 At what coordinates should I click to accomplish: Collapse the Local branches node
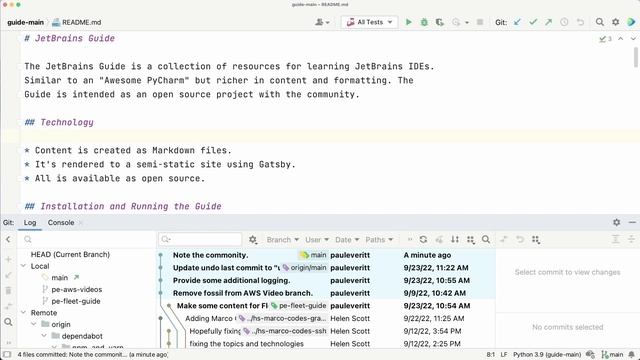(x=23, y=266)
